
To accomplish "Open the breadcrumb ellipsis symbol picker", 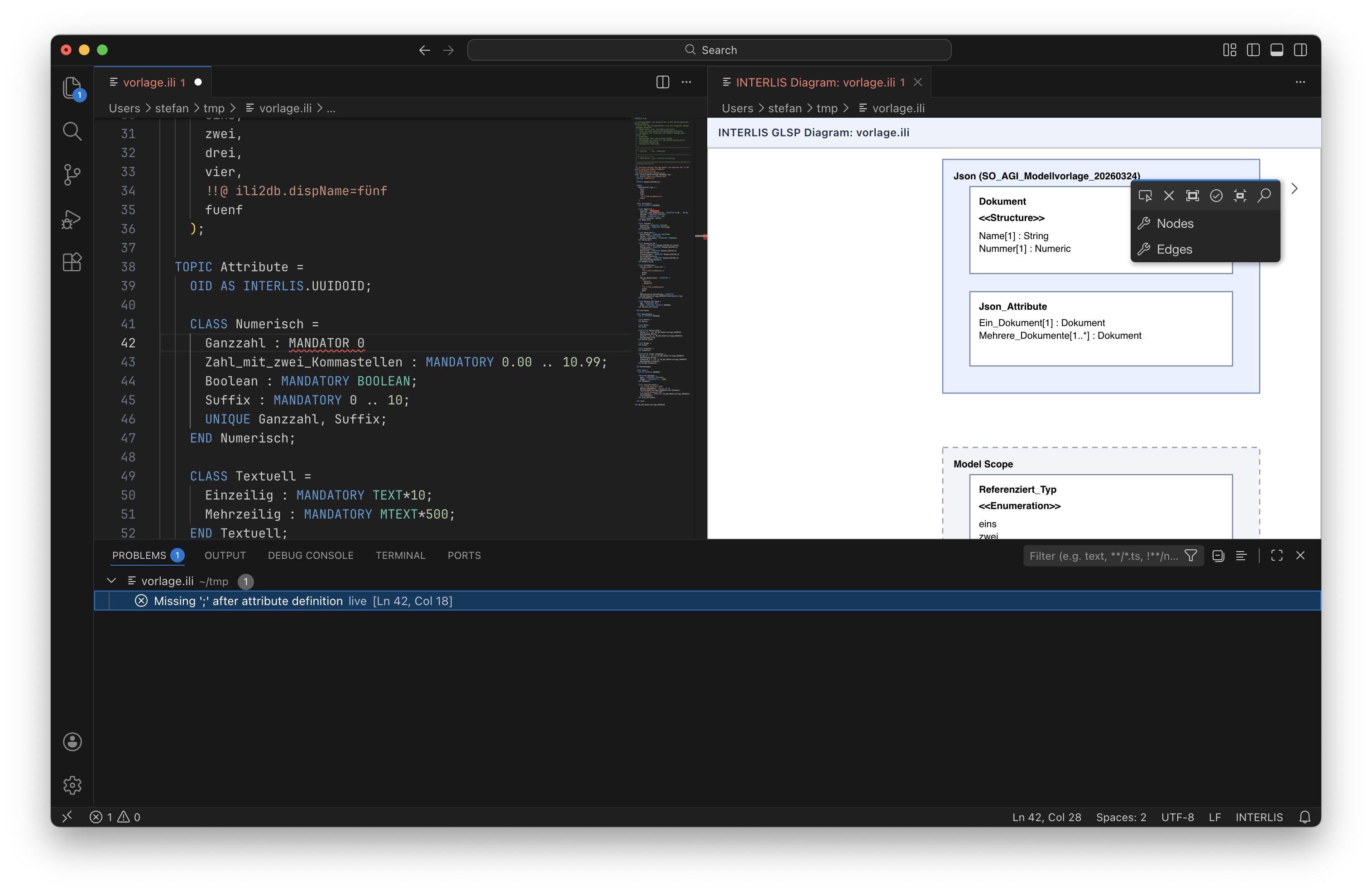I will [x=331, y=108].
